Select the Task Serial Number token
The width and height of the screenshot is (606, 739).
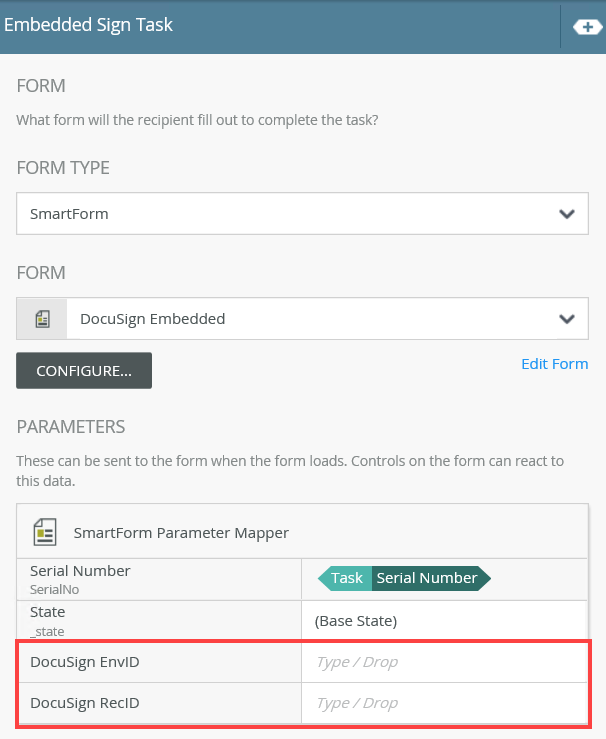pyautogui.click(x=404, y=578)
